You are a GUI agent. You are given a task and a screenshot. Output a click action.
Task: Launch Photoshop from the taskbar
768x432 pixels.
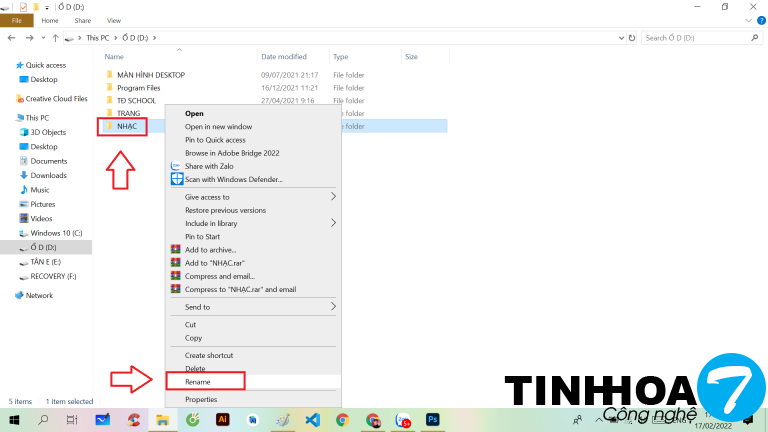pos(433,420)
